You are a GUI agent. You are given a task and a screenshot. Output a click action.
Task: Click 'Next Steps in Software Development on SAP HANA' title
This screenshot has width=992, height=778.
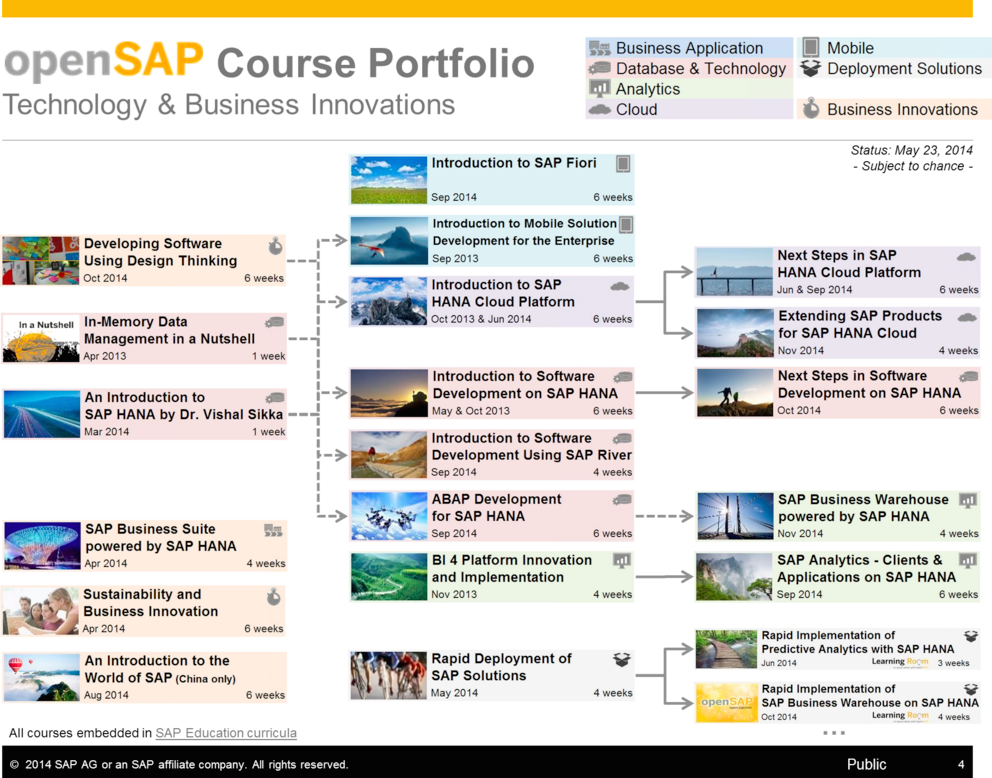pyautogui.click(x=869, y=385)
